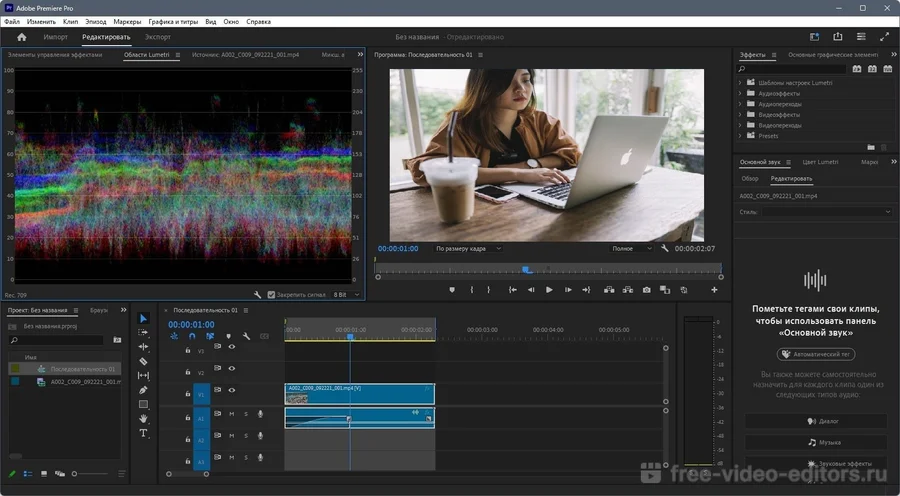The height and width of the screenshot is (496, 900).
Task: Expand the Presets folder in Effects
Action: coord(740,136)
